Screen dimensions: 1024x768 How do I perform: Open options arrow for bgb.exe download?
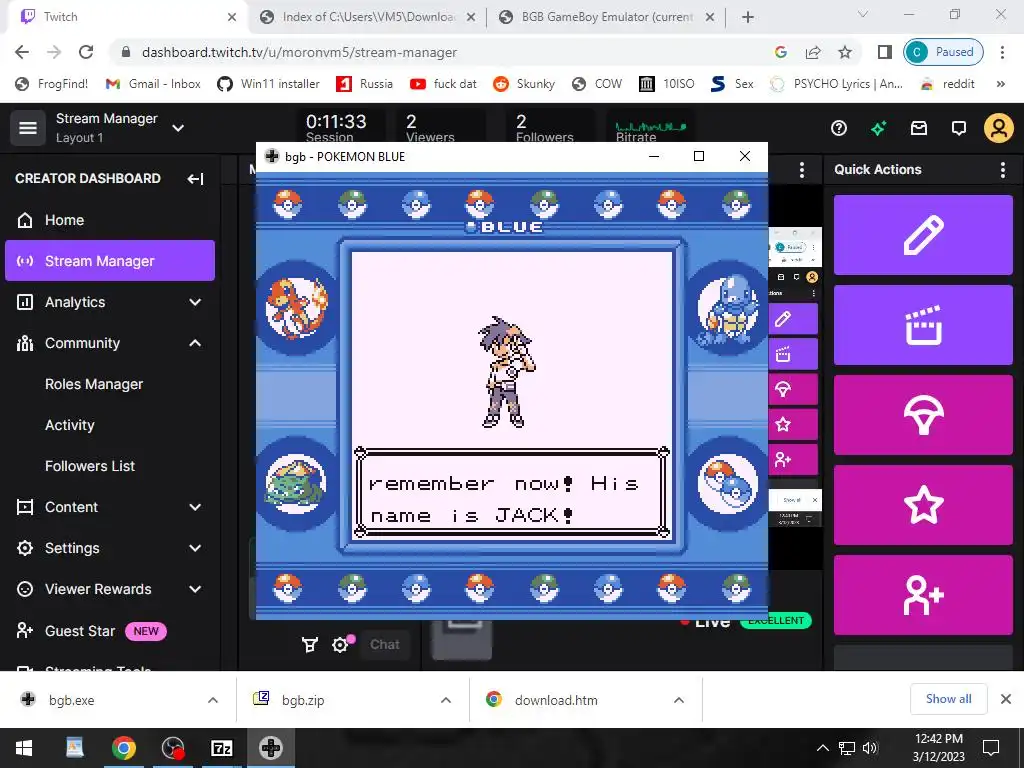pyautogui.click(x=213, y=700)
